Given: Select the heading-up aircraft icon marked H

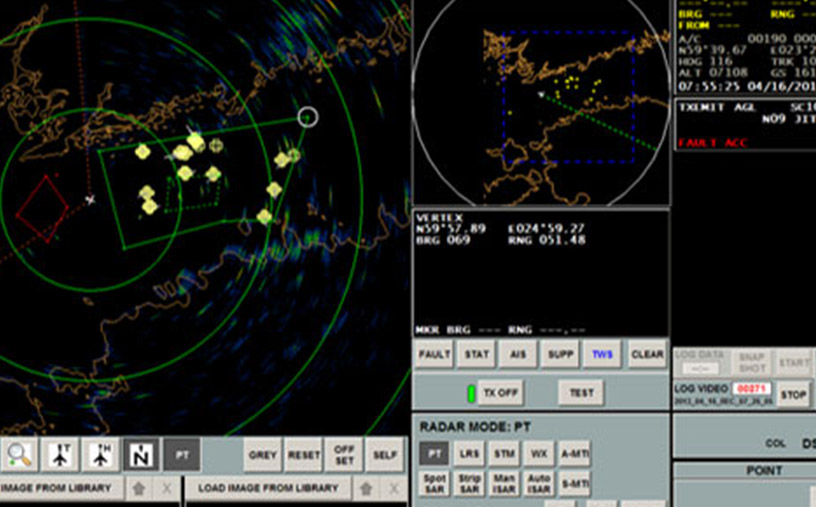Looking at the screenshot, I should [x=101, y=455].
